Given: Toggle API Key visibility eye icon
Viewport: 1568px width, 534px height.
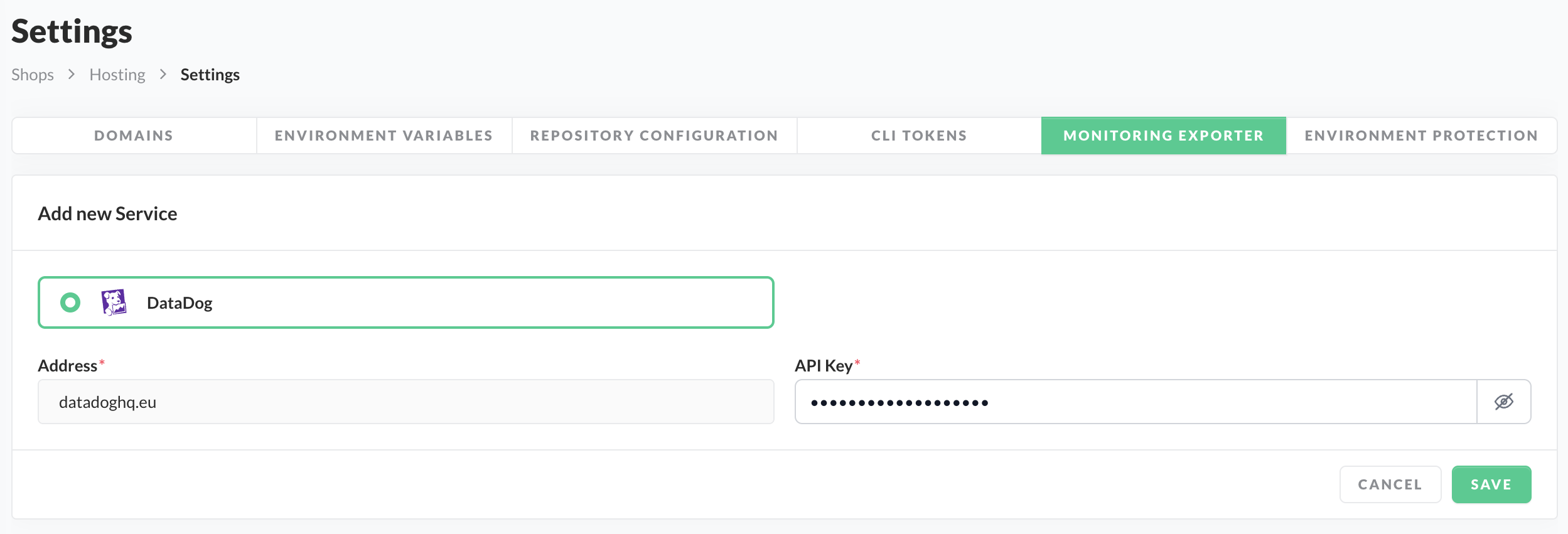Looking at the screenshot, I should tap(1503, 402).
